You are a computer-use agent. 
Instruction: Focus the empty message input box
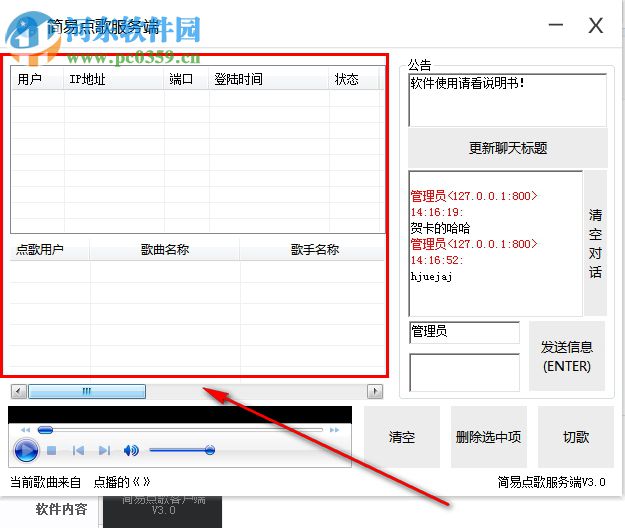coord(464,372)
